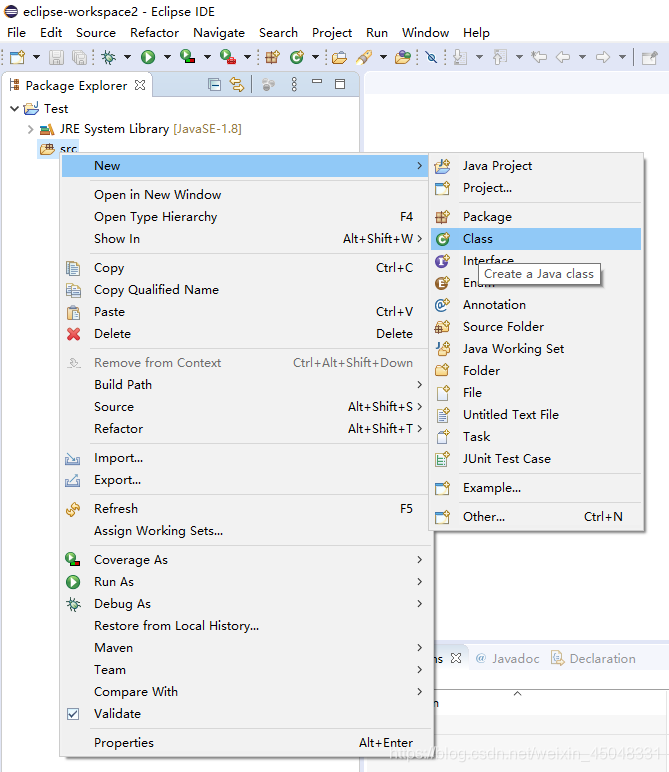The image size is (669, 772).
Task: Expand the Build Path submenu
Action: click(246, 385)
